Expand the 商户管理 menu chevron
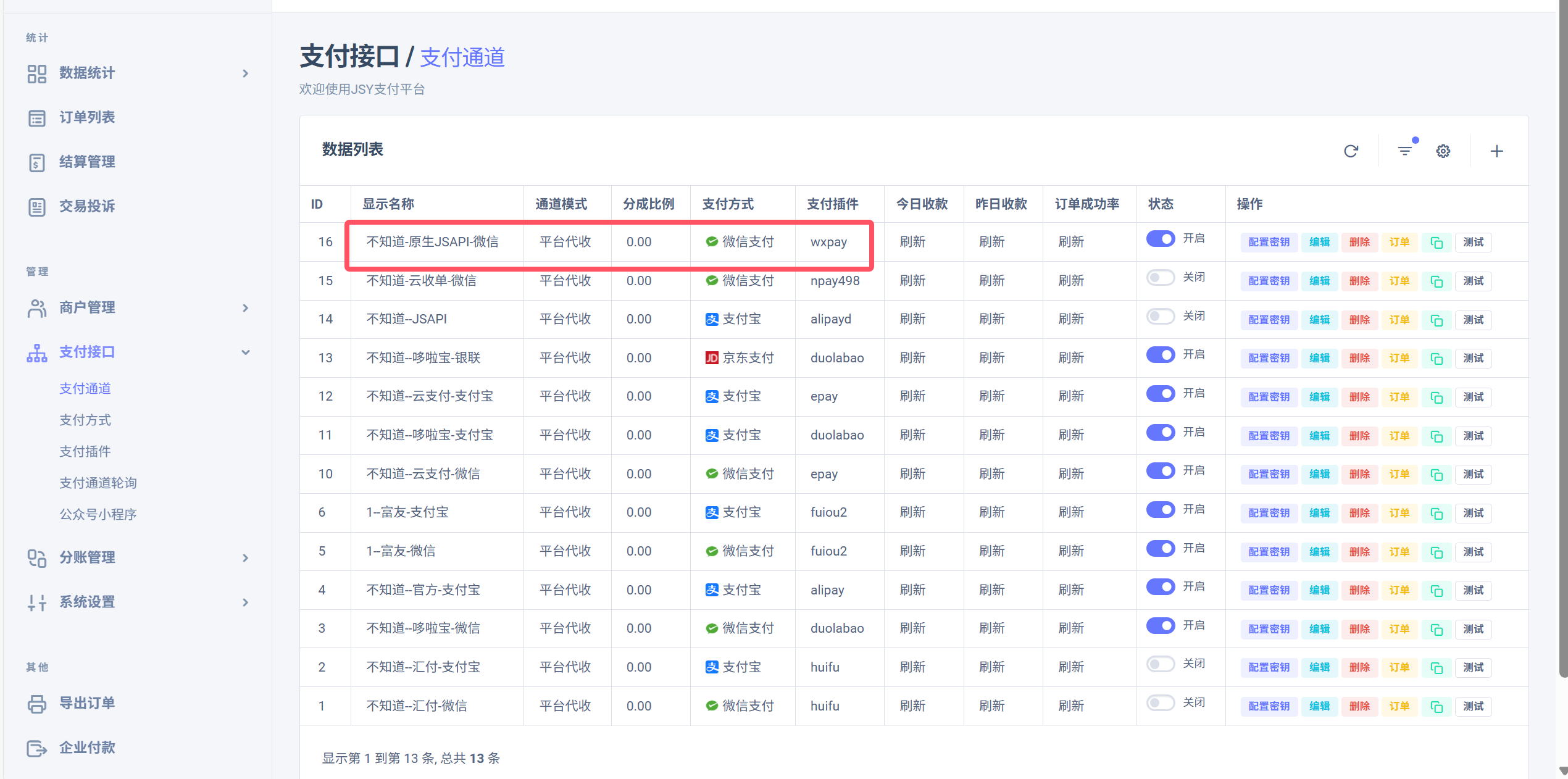Image resolution: width=1568 pixels, height=779 pixels. coord(245,308)
